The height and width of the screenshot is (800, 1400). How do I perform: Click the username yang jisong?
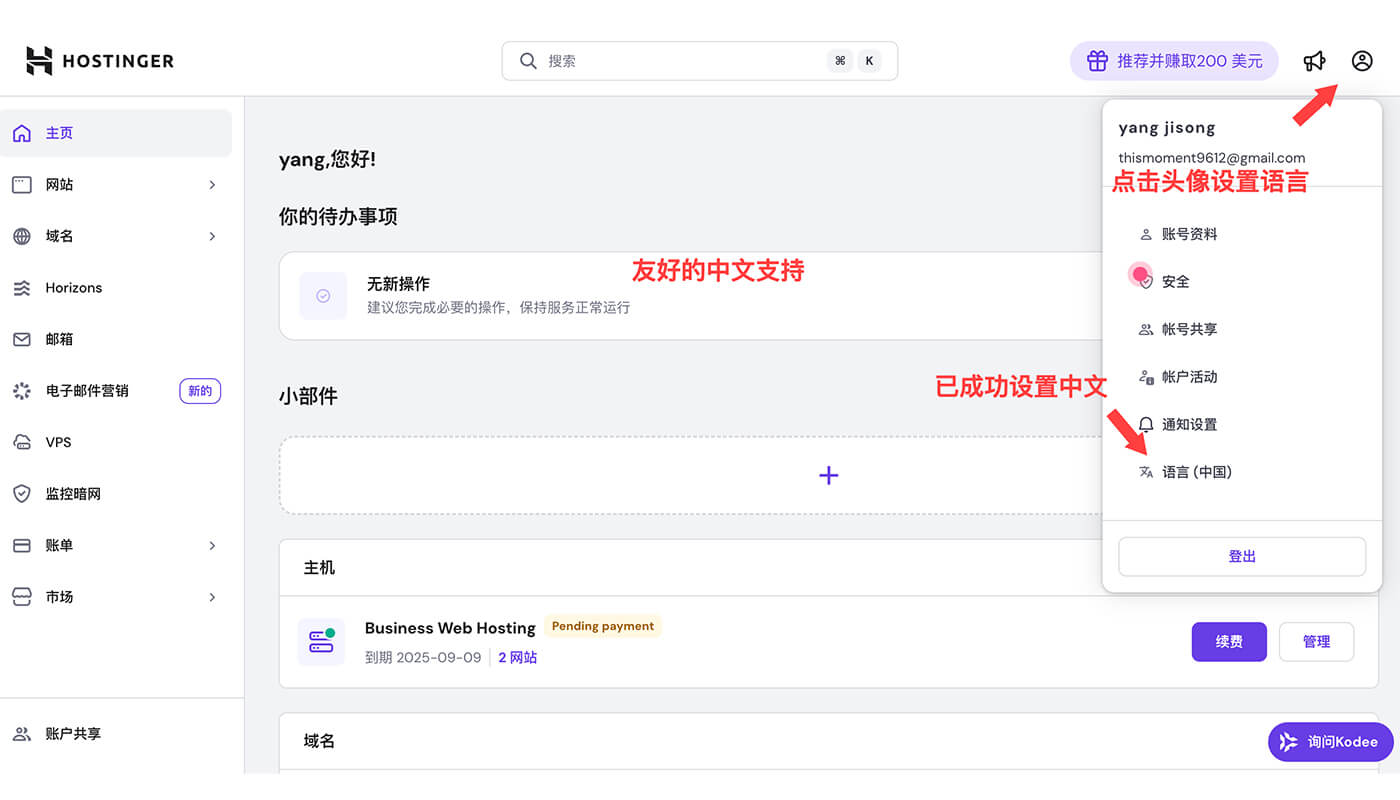click(1167, 128)
